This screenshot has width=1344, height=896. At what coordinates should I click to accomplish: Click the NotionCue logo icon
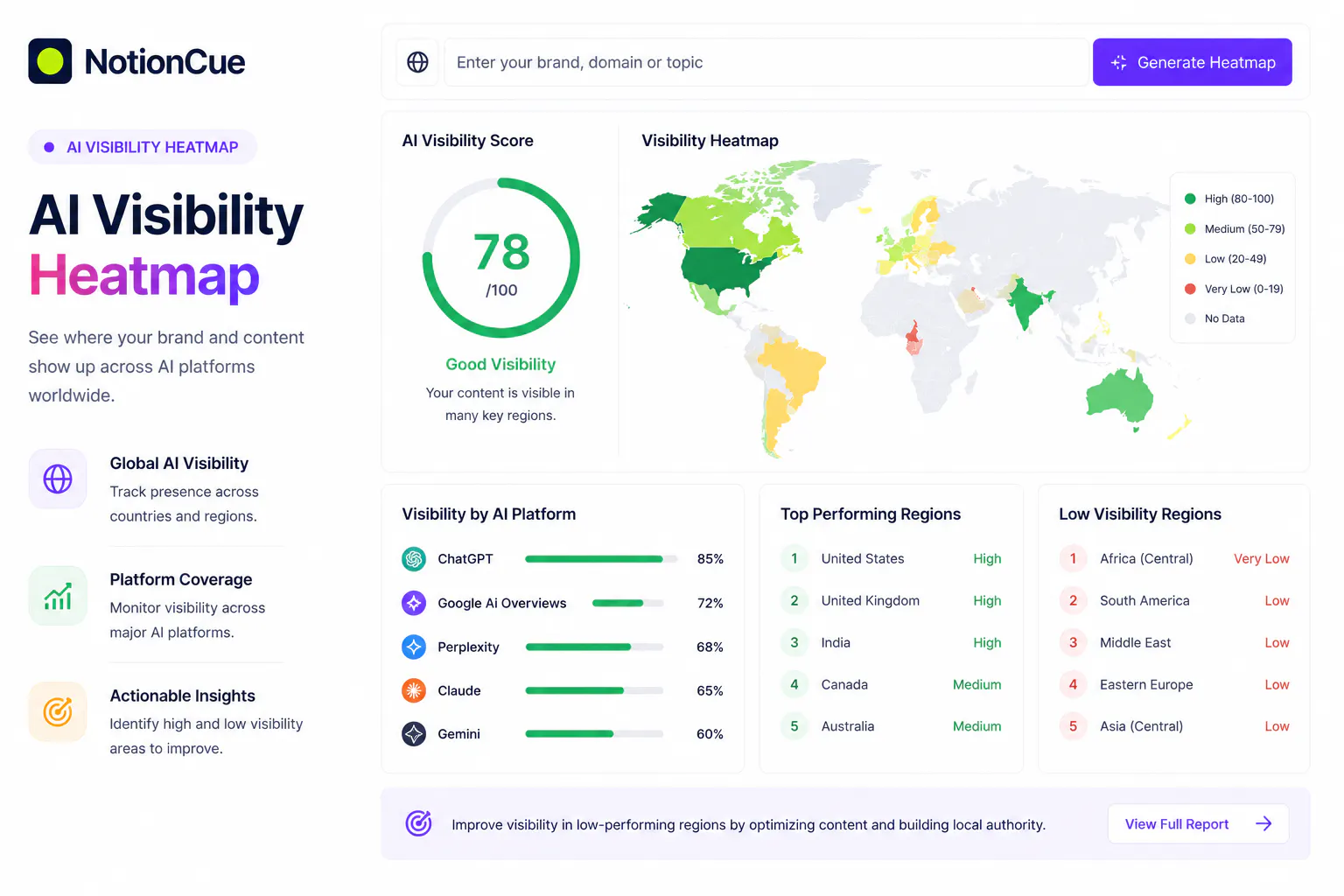coord(50,61)
